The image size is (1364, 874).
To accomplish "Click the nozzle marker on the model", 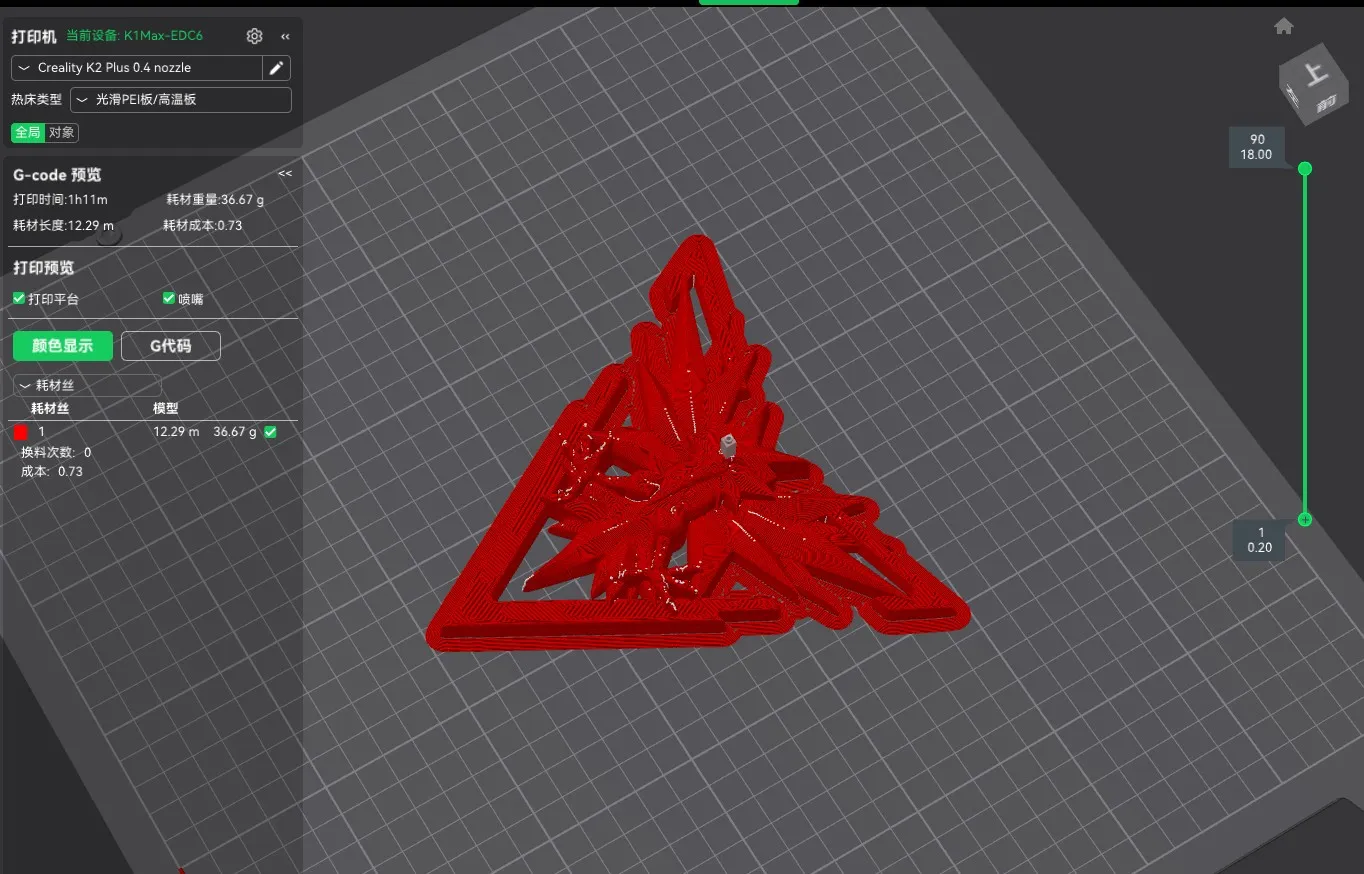I will coord(728,446).
